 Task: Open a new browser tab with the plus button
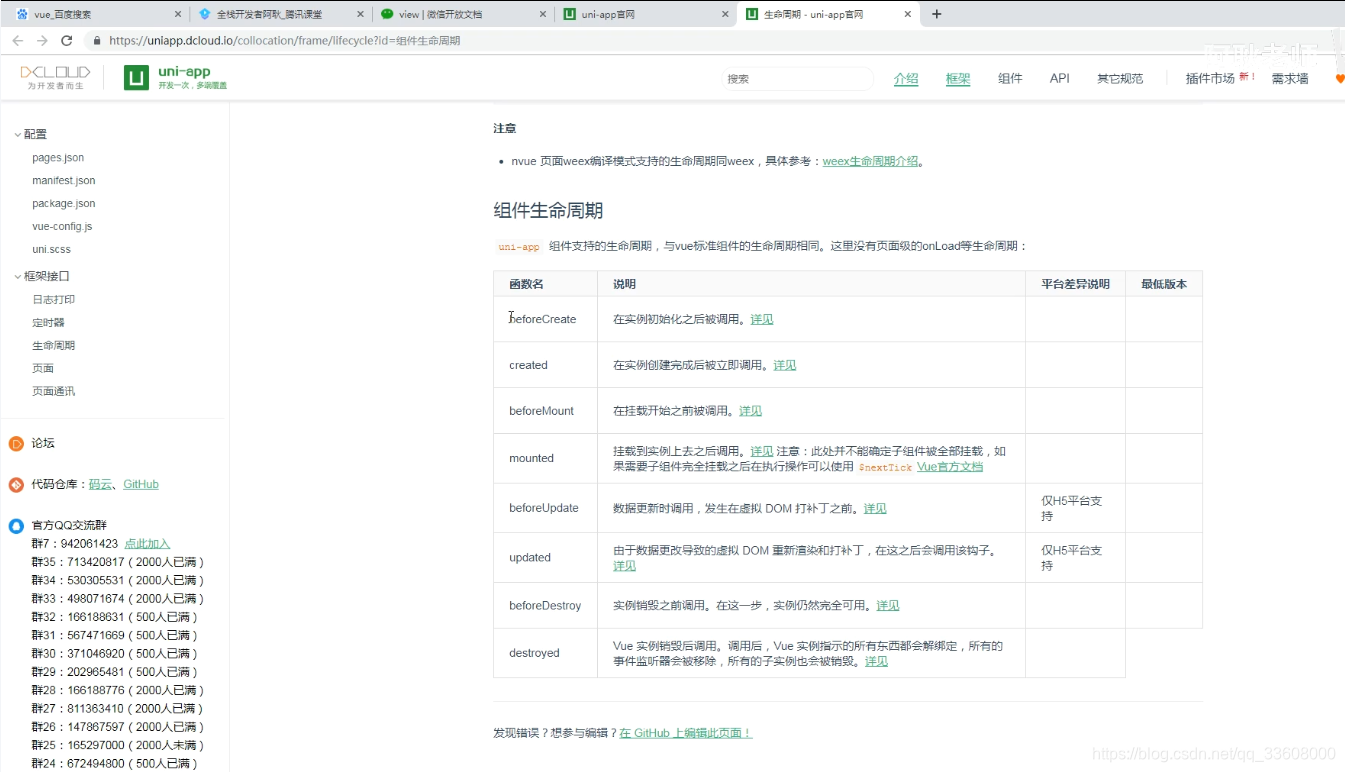(934, 14)
